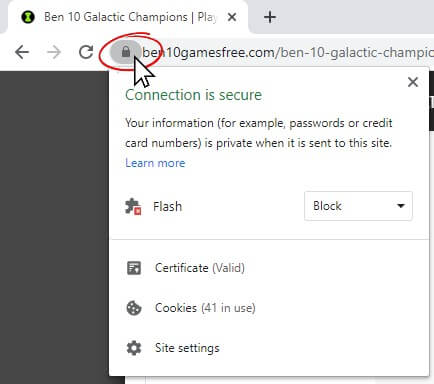Close the Ben 10 Galactic Champions tab
The width and height of the screenshot is (434, 384).
pos(232,17)
